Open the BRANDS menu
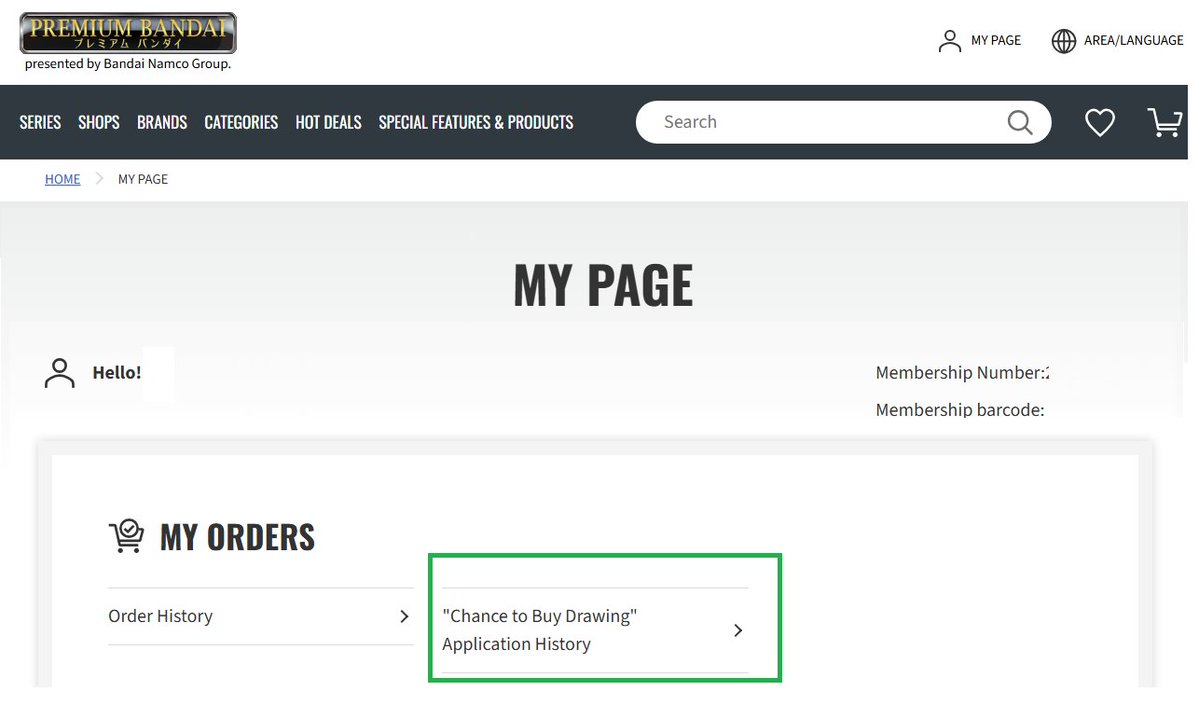This screenshot has height=719, width=1199. pos(162,122)
